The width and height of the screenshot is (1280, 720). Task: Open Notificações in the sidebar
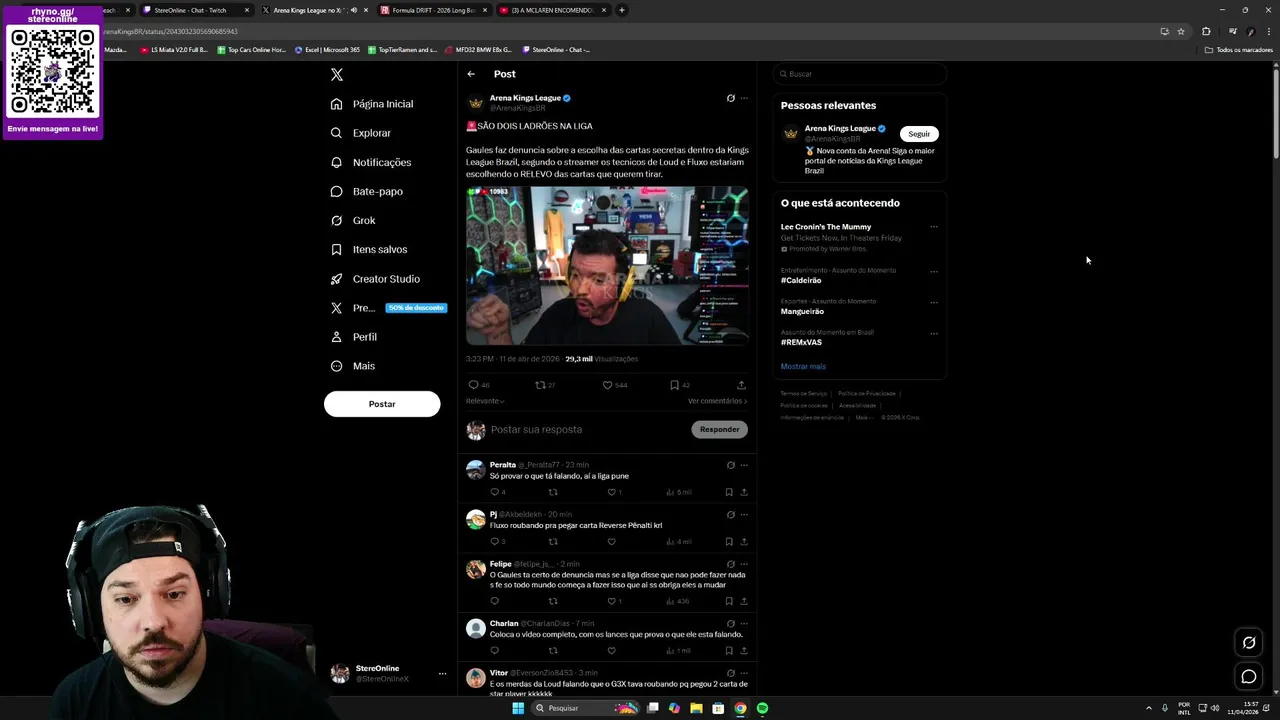pos(371,162)
